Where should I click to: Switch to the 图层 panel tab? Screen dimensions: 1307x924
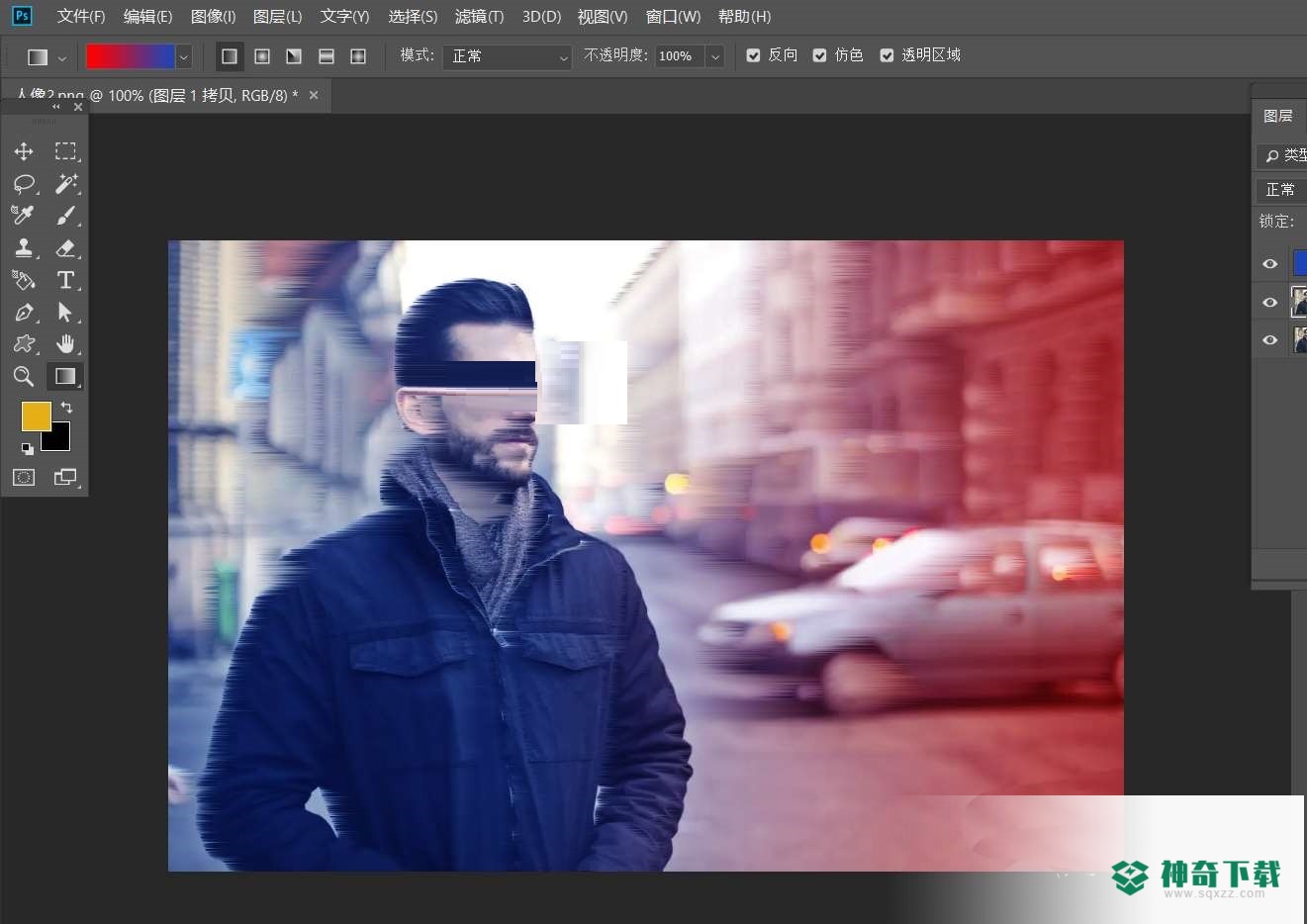pyautogui.click(x=1278, y=116)
